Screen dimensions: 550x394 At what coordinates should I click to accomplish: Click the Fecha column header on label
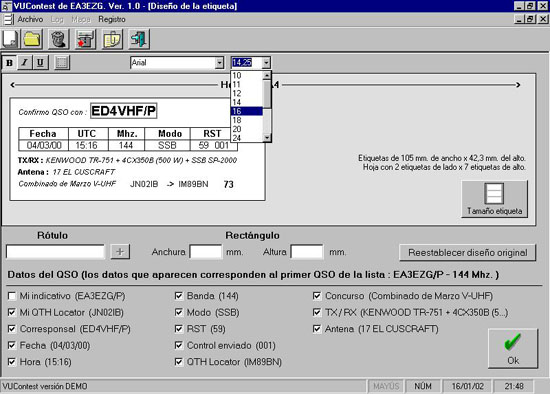43,134
